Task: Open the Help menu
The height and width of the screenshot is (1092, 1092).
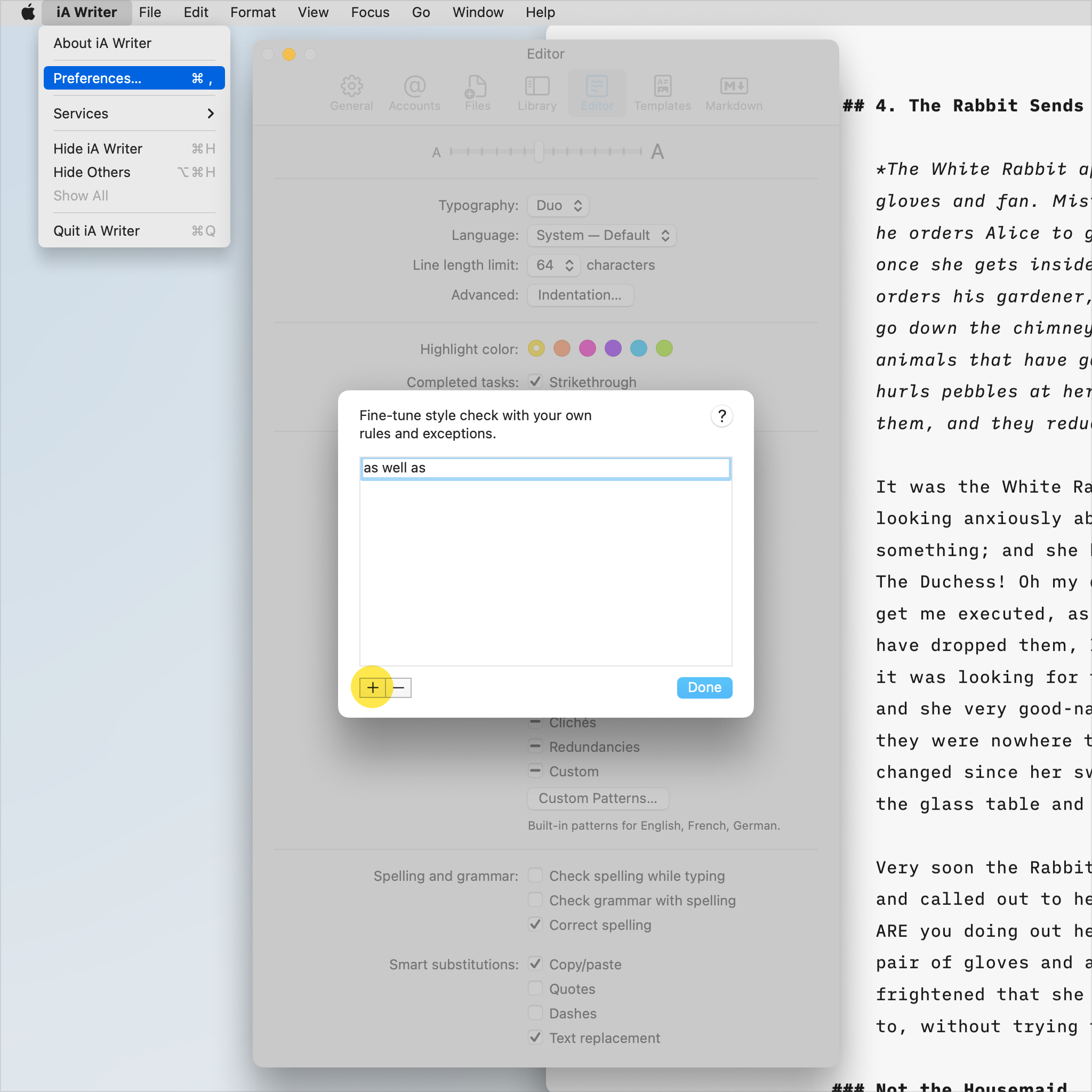Action: 540,12
